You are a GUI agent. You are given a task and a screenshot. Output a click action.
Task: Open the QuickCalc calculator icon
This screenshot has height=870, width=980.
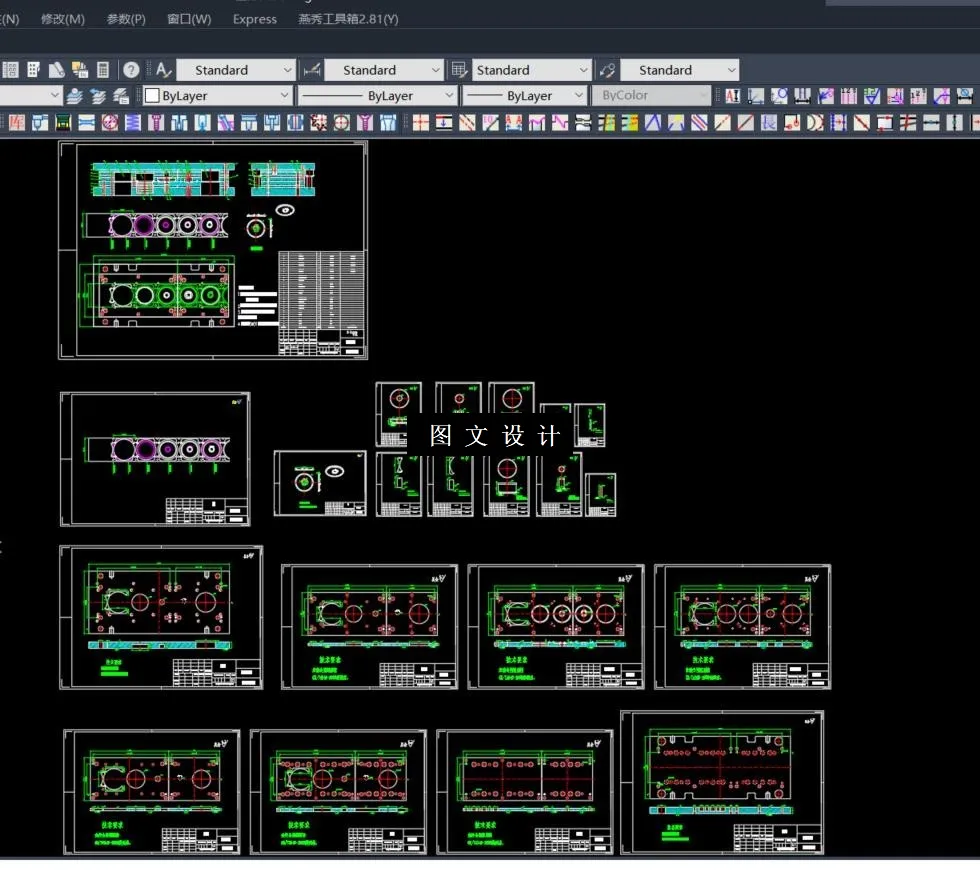(104, 70)
